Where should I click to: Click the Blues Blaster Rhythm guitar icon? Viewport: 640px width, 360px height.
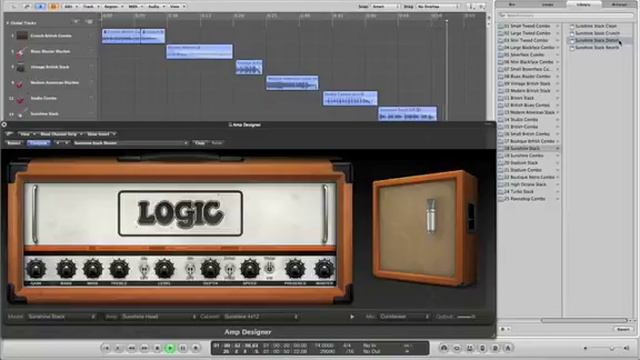pyautogui.click(x=21, y=52)
